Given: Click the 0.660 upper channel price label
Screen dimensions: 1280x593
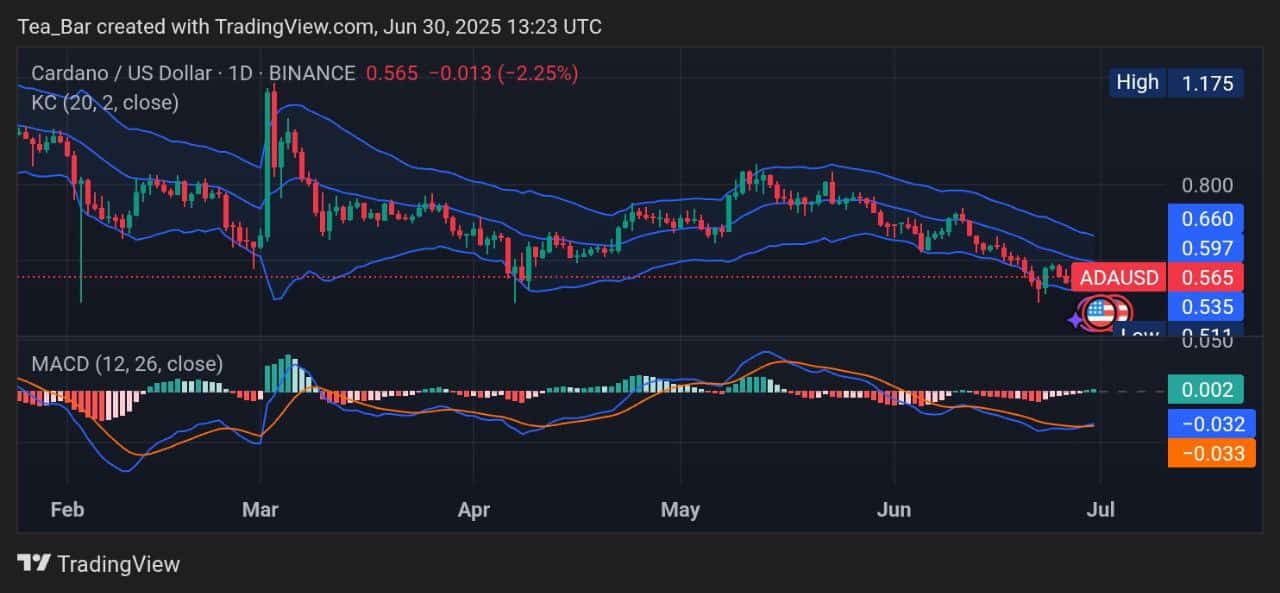Looking at the screenshot, I should [1207, 218].
